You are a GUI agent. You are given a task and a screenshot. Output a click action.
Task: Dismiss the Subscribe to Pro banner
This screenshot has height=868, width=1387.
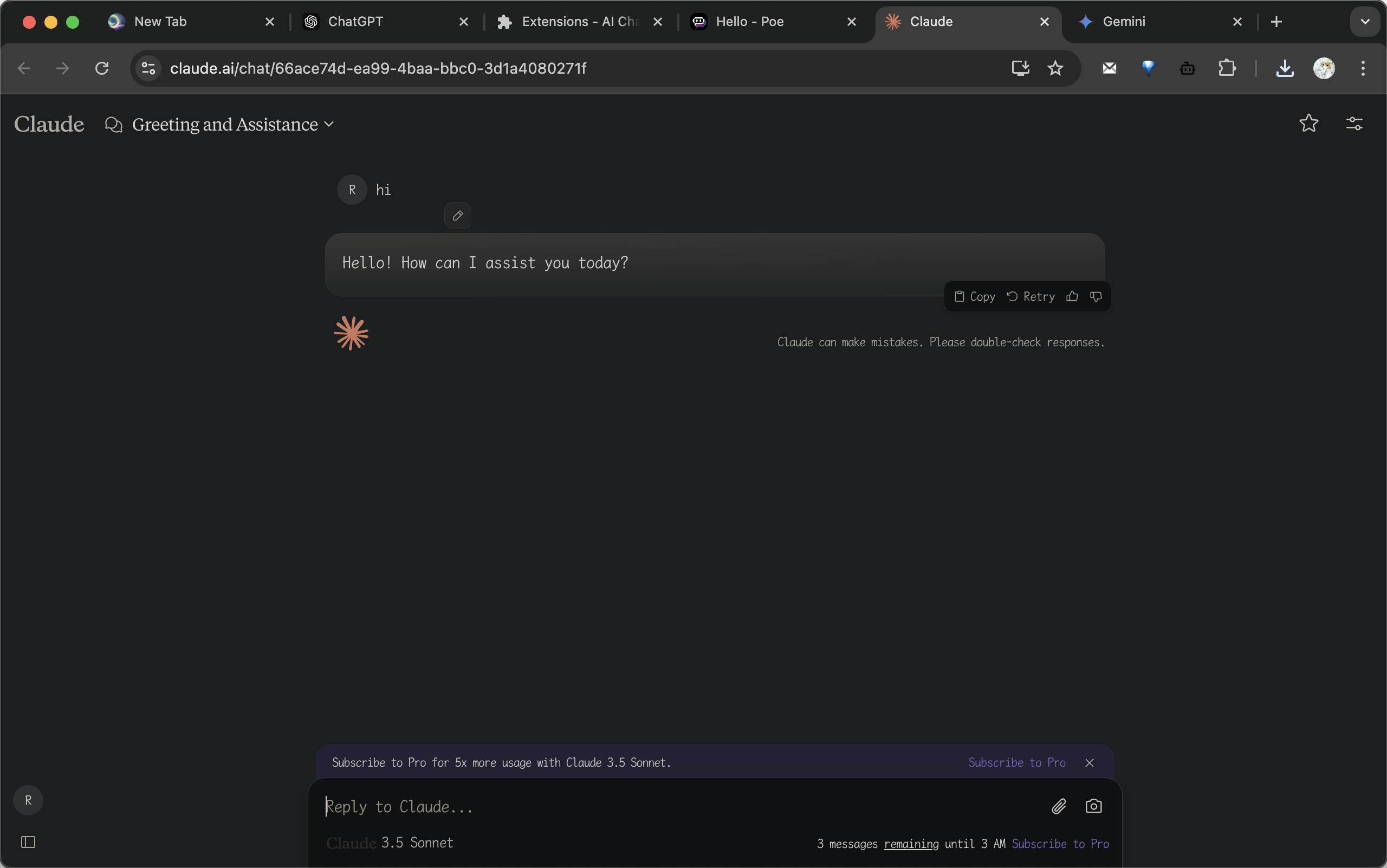(x=1090, y=762)
